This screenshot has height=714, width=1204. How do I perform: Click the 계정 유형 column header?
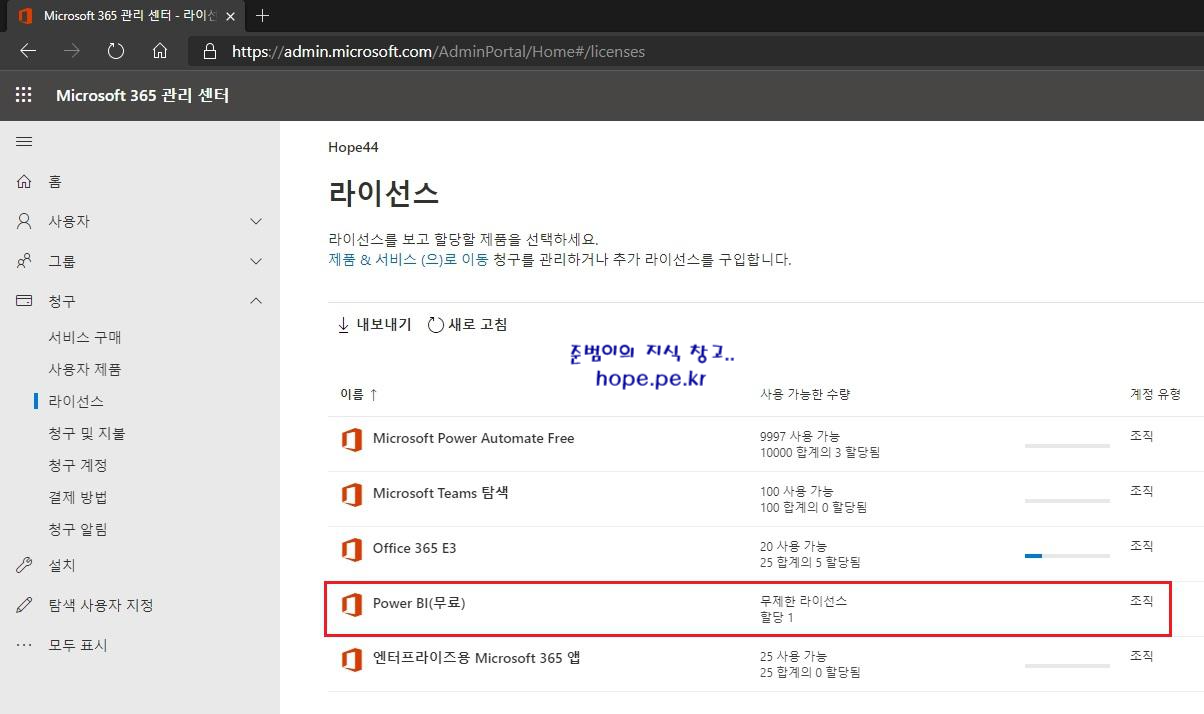pyautogui.click(x=1155, y=395)
